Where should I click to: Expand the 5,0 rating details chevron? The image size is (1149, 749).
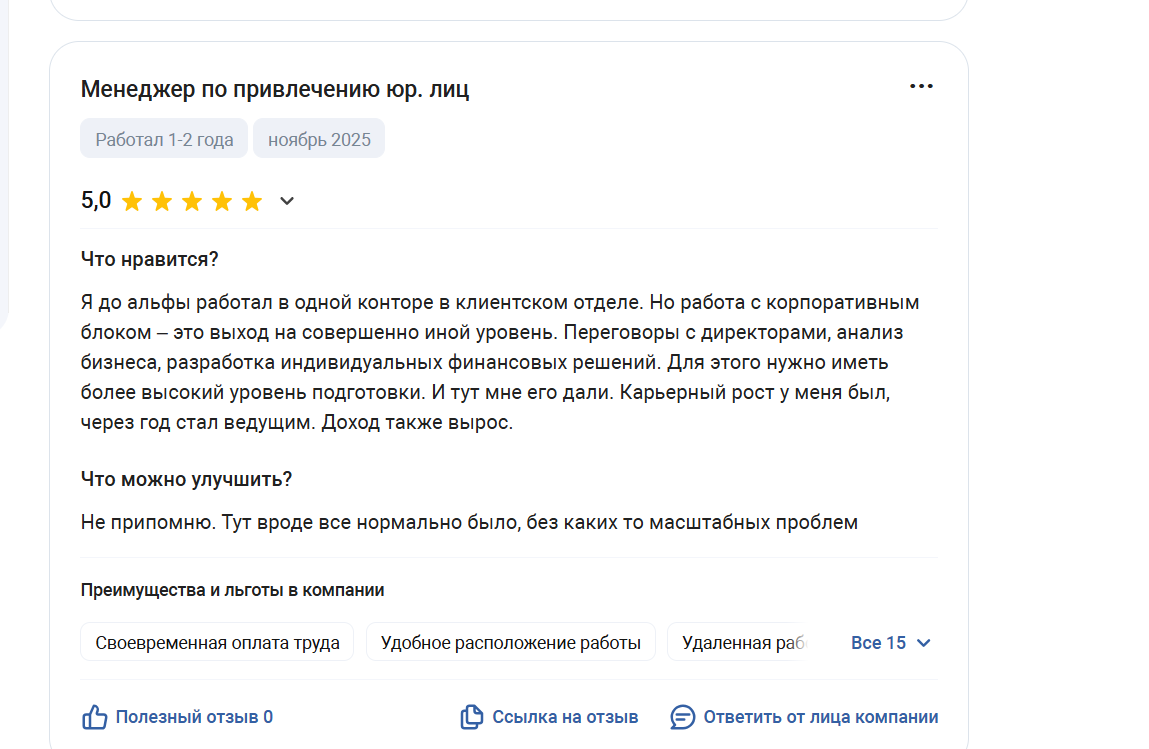click(287, 202)
